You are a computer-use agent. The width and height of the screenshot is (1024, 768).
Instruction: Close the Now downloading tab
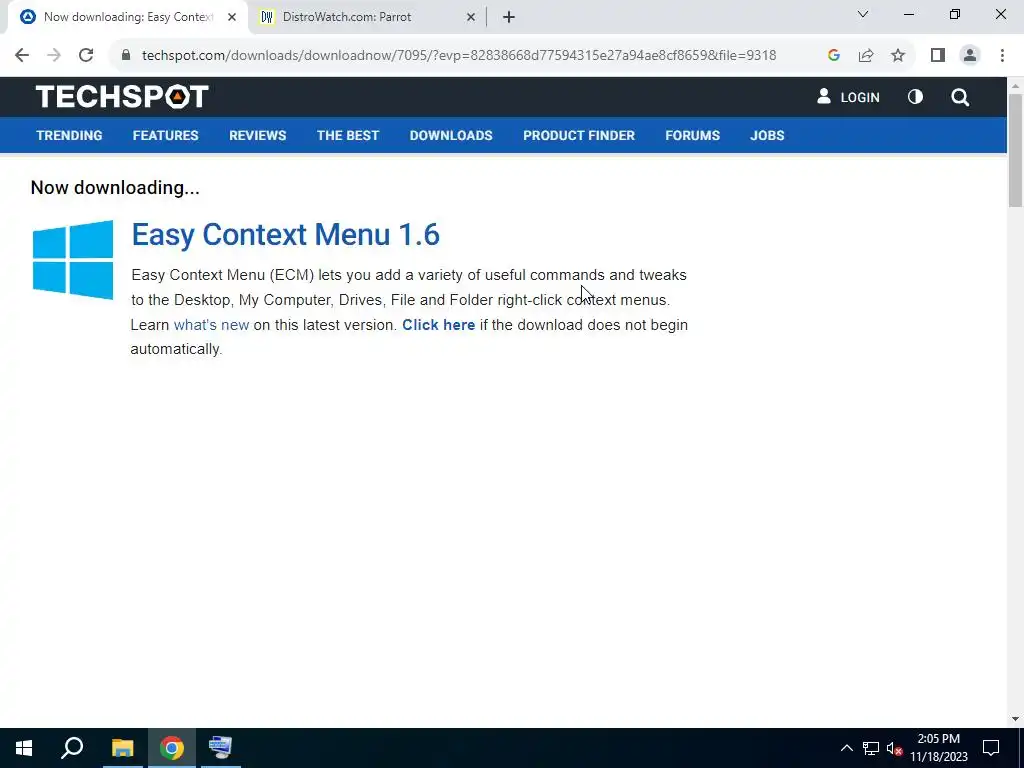tap(232, 17)
